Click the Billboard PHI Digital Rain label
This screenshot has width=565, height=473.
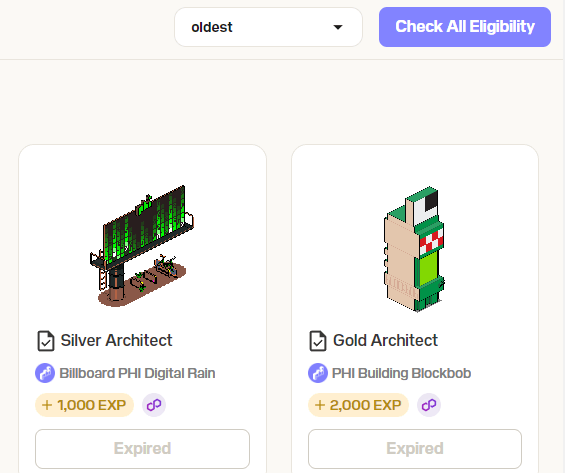pyautogui.click(x=137, y=373)
